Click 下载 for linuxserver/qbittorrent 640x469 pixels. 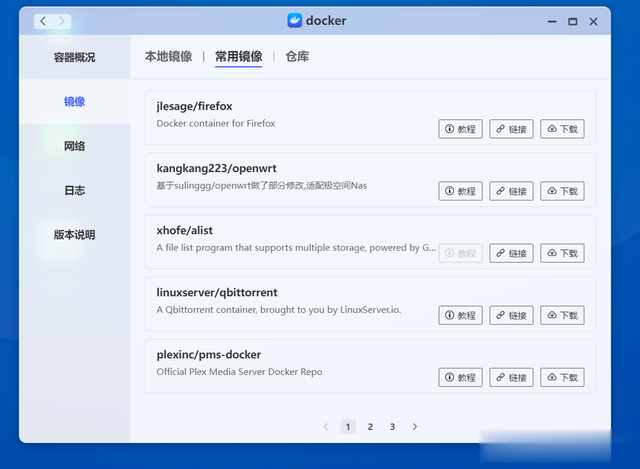click(562, 315)
